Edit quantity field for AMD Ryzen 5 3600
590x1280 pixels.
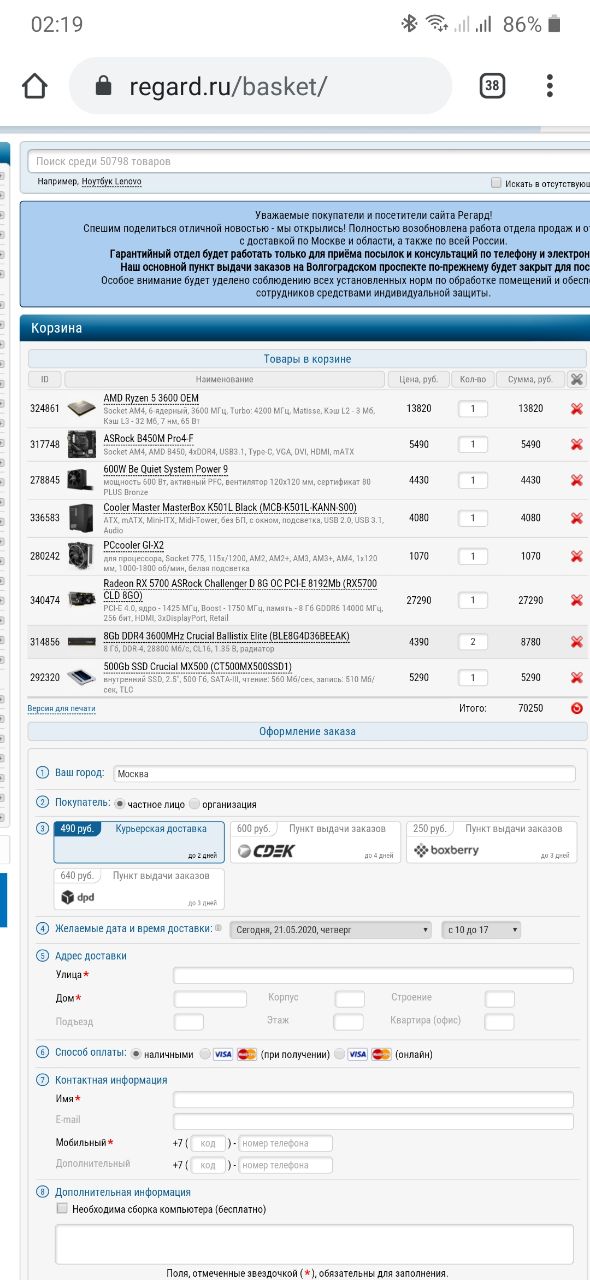pos(473,408)
